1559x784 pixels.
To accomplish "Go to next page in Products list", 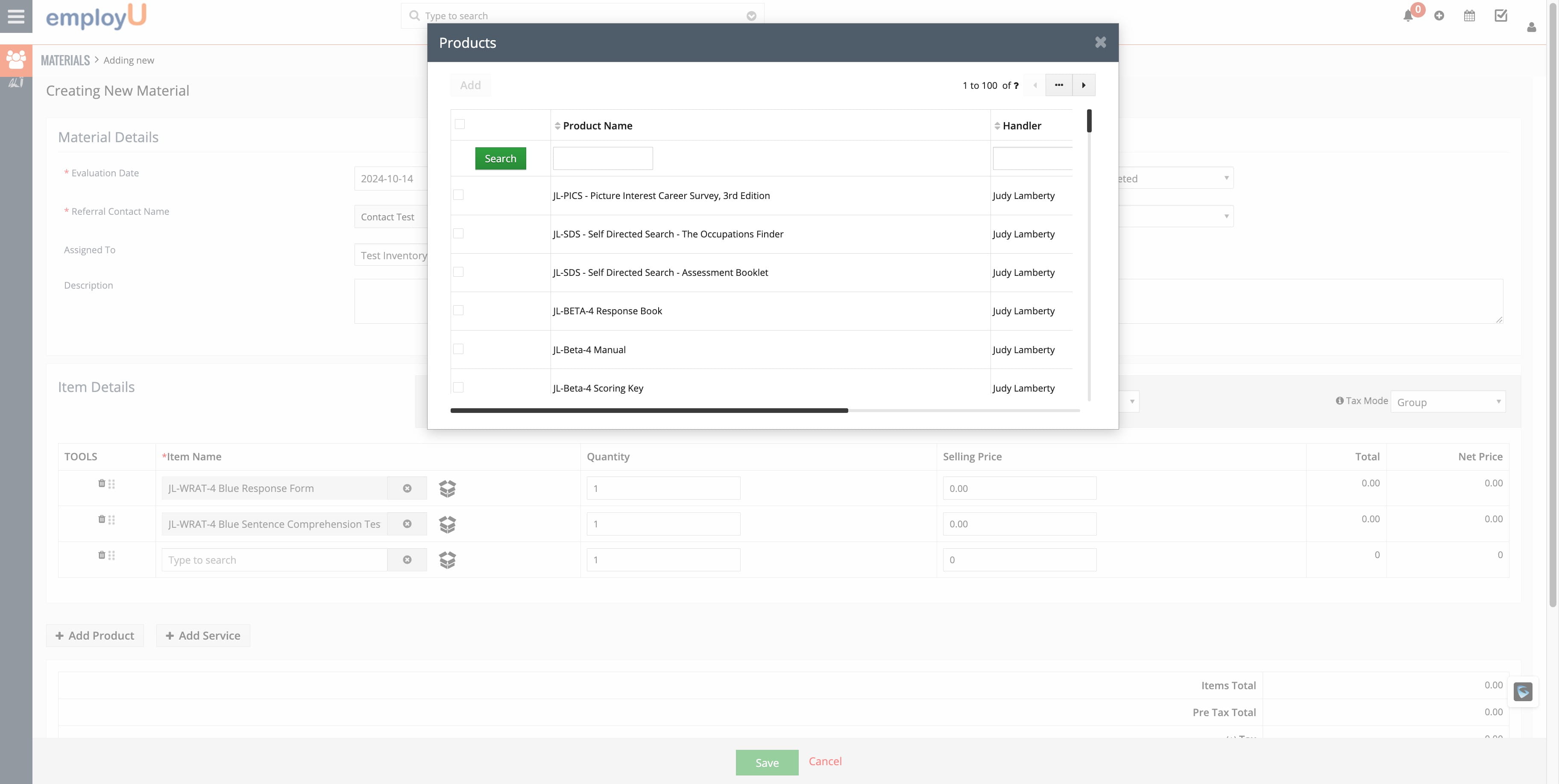I will 1083,85.
